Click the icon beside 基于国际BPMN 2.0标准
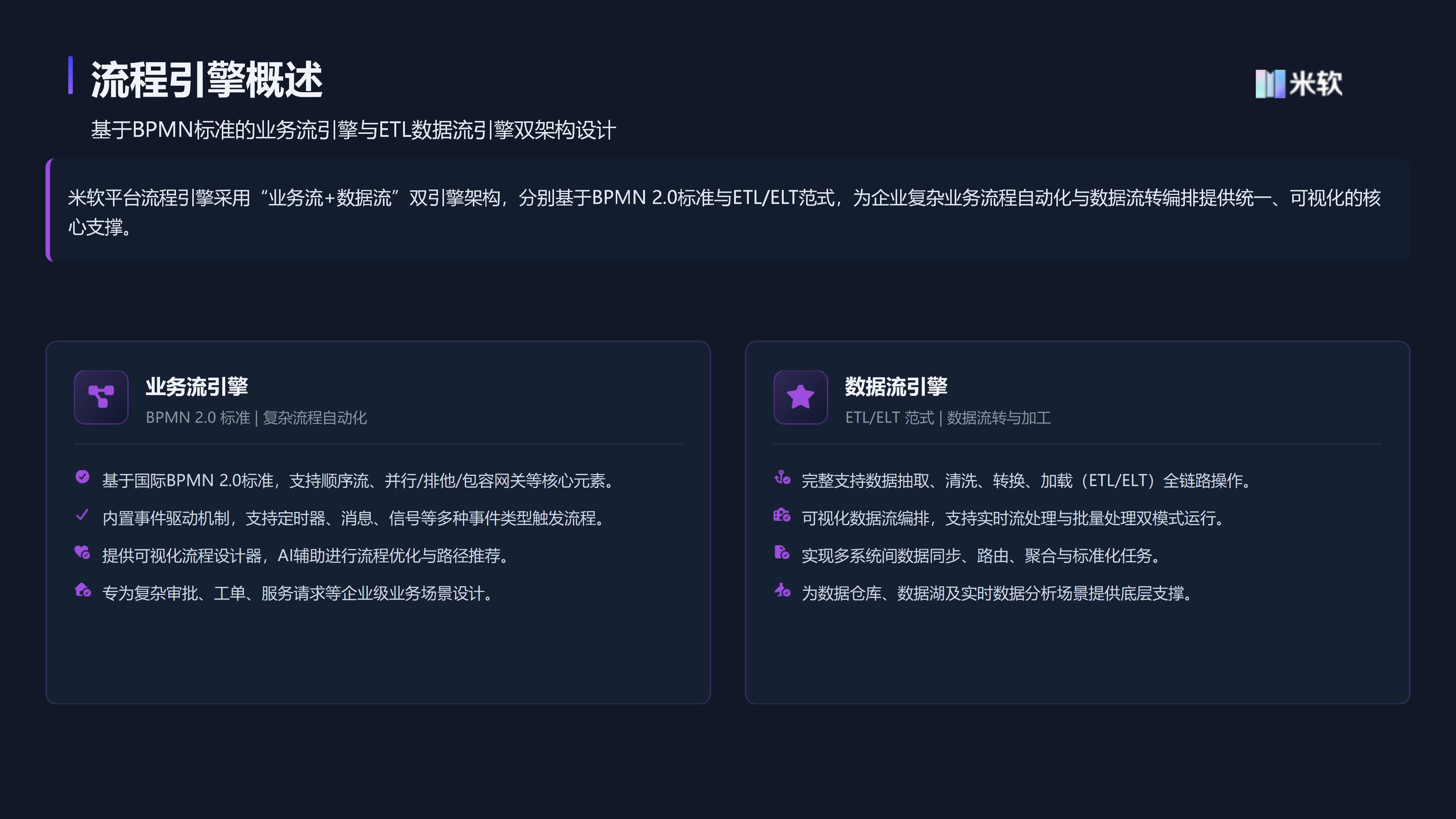Viewport: 1456px width, 819px height. coord(83,477)
